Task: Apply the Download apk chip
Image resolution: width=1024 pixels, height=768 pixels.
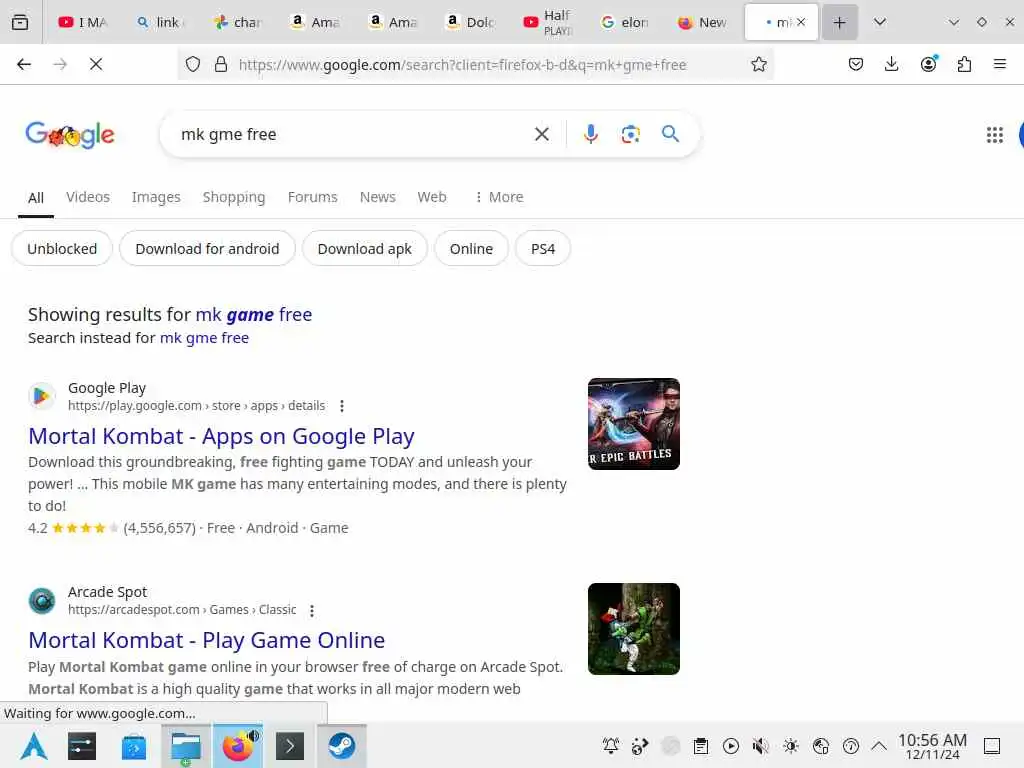Action: (364, 249)
